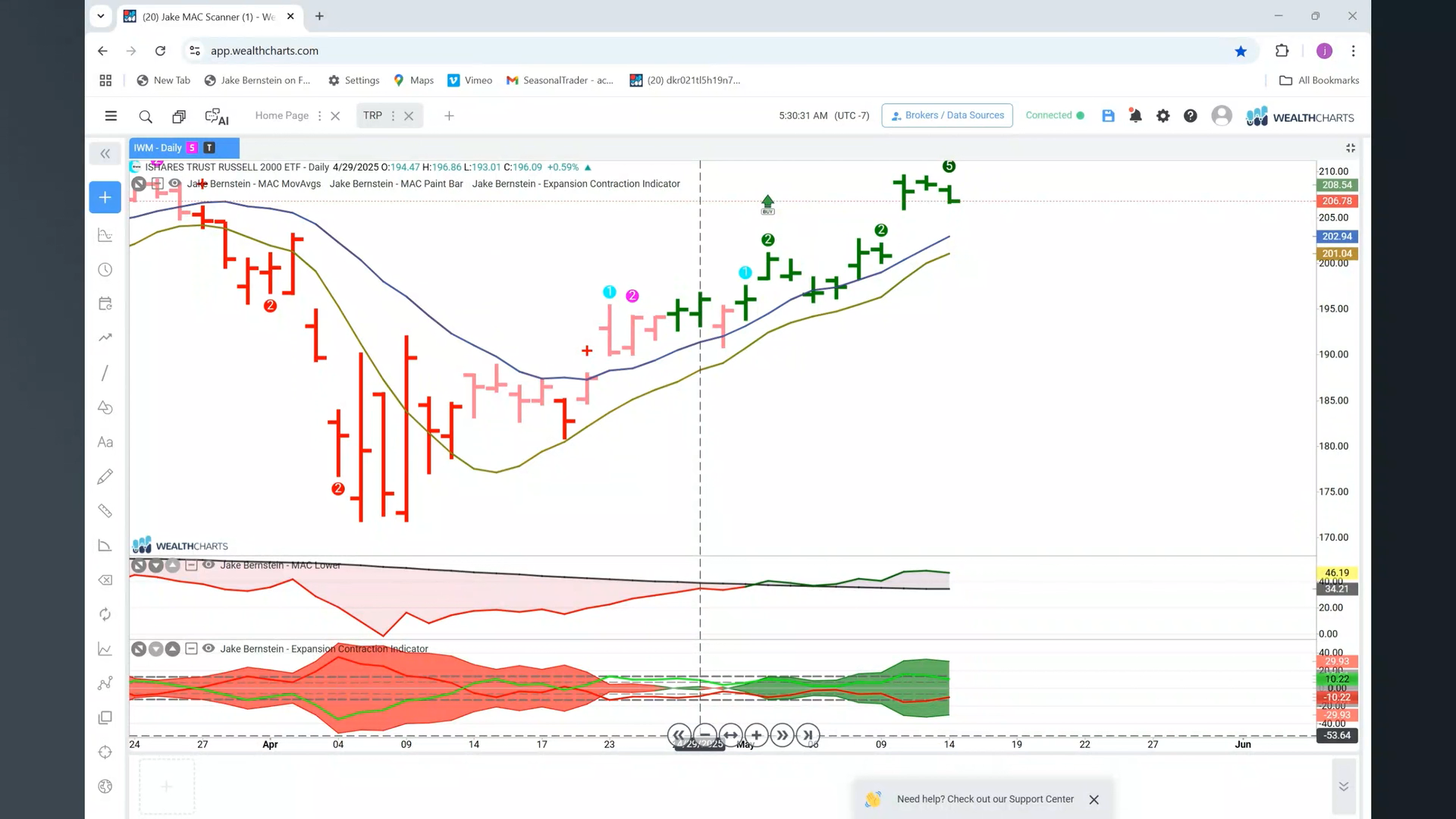Select the trend arrow drawing tool

point(105,337)
